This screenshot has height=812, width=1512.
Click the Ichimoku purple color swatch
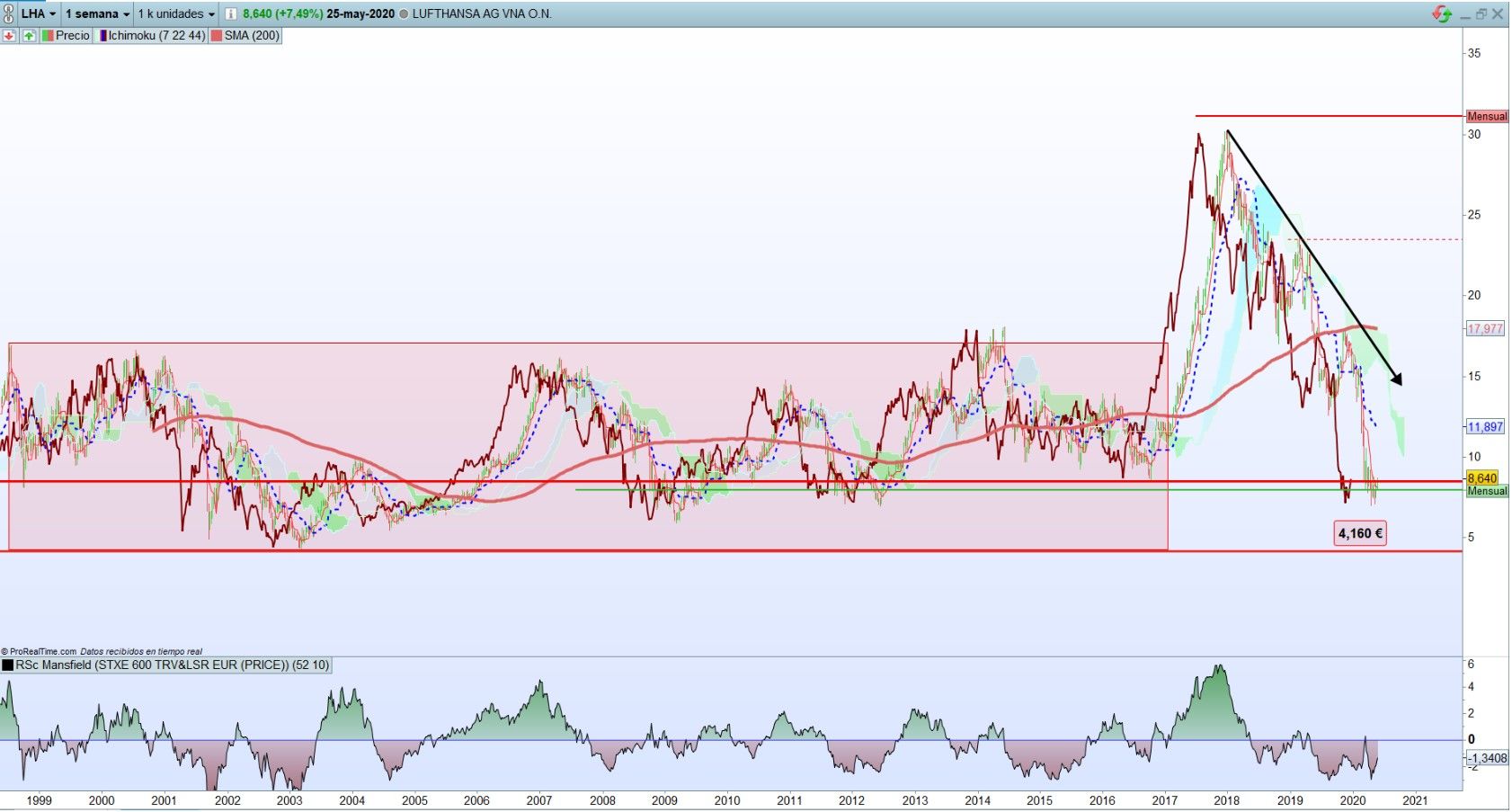click(102, 36)
